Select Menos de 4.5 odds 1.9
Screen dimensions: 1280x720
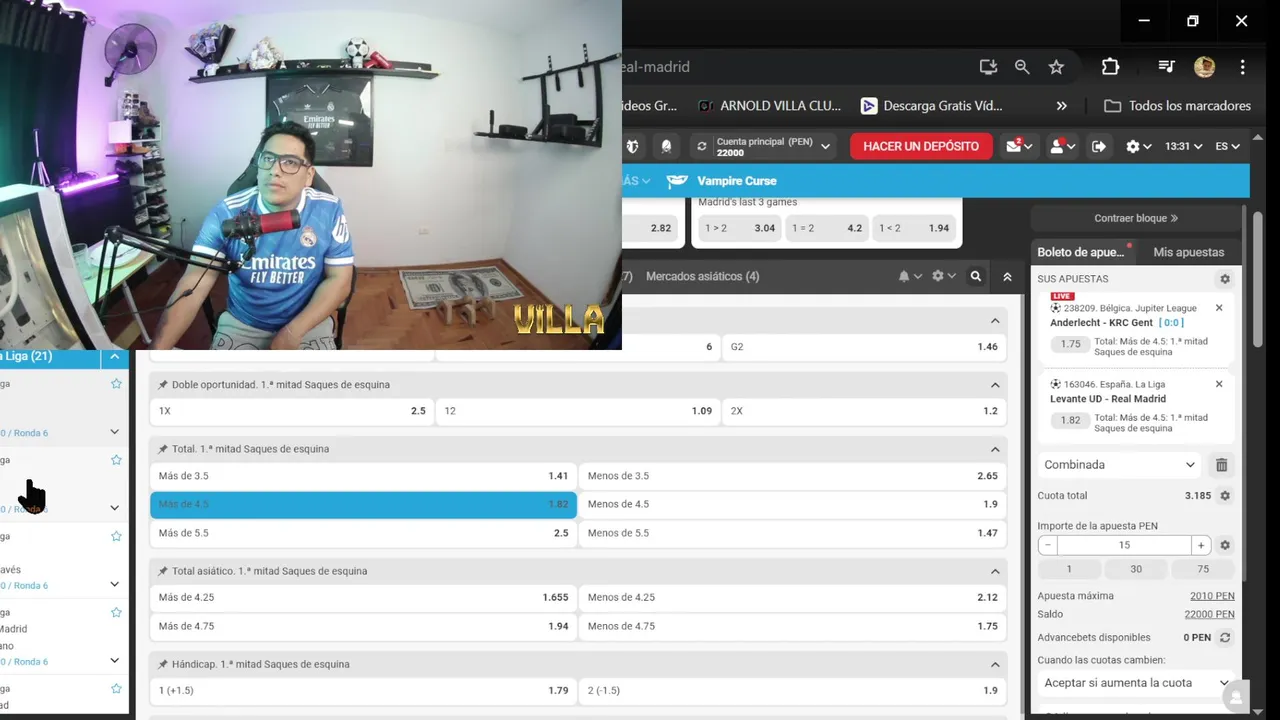(793, 504)
